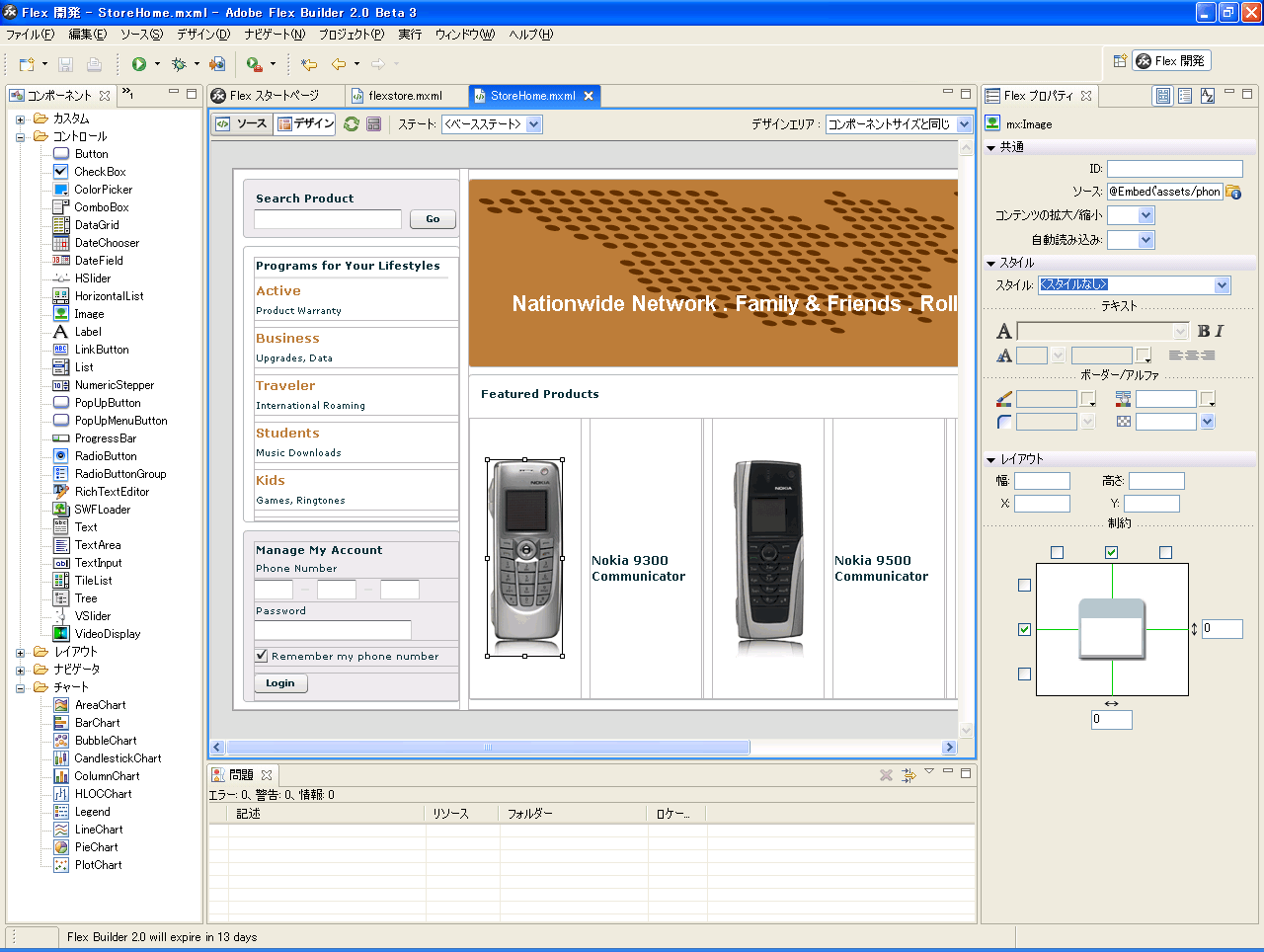Toggle the top-right constraint checkbox

coord(1166,553)
